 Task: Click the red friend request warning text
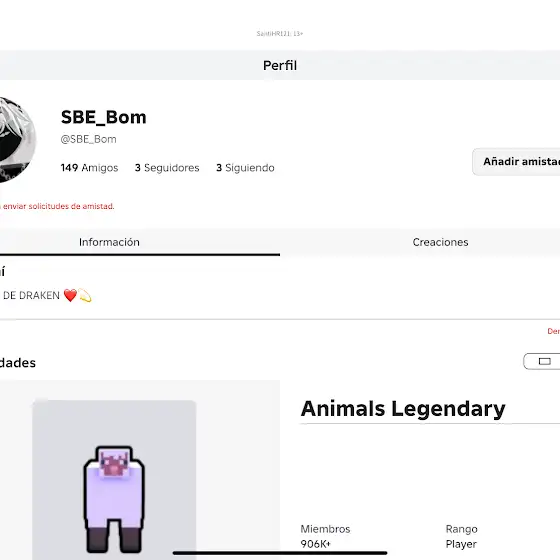pos(57,206)
